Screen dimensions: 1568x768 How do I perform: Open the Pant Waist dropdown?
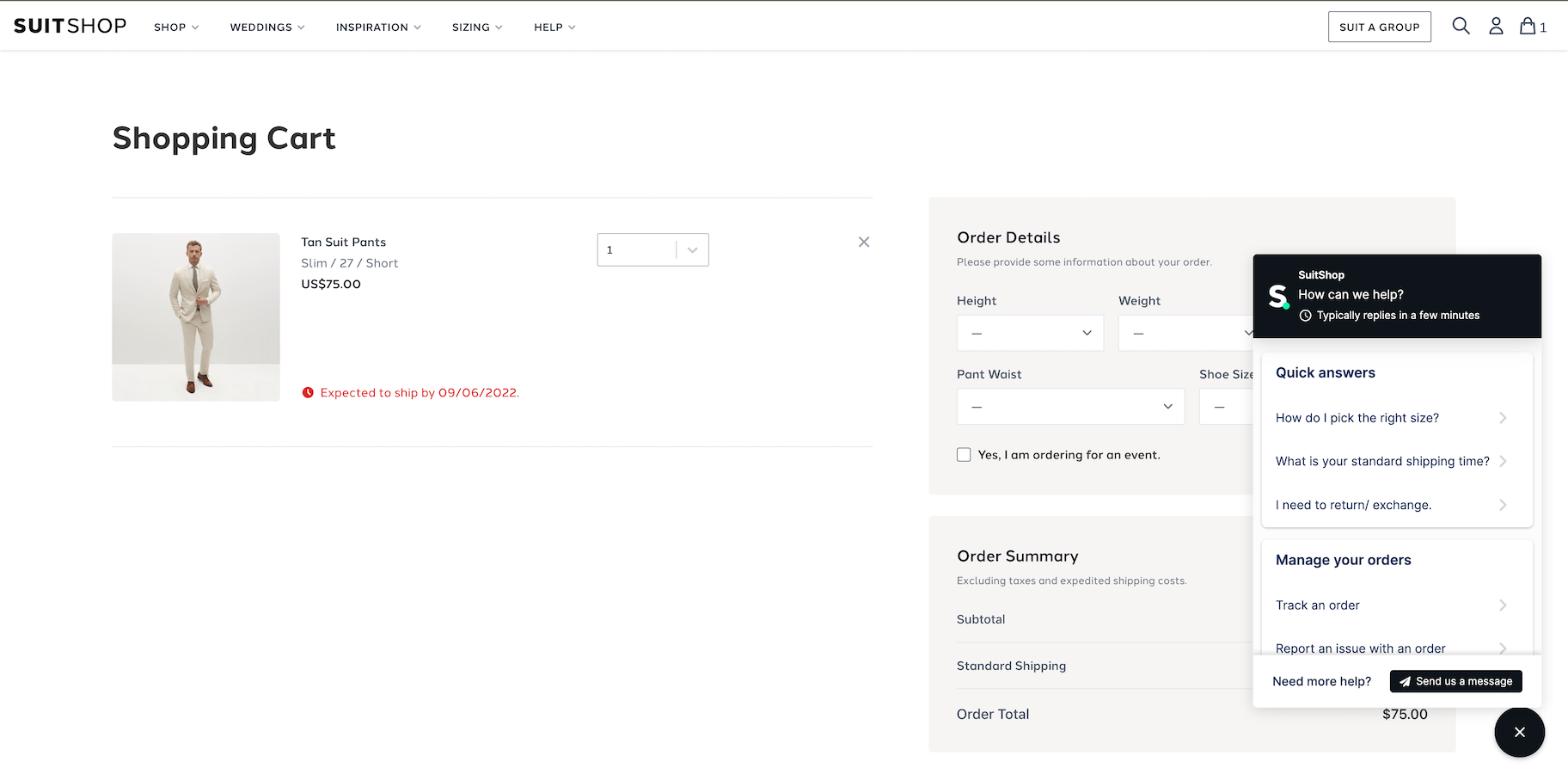(1070, 407)
